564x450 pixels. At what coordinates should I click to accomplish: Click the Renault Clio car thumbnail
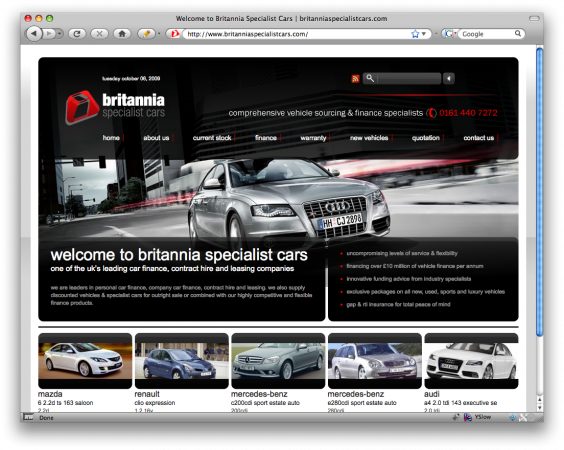[182, 360]
